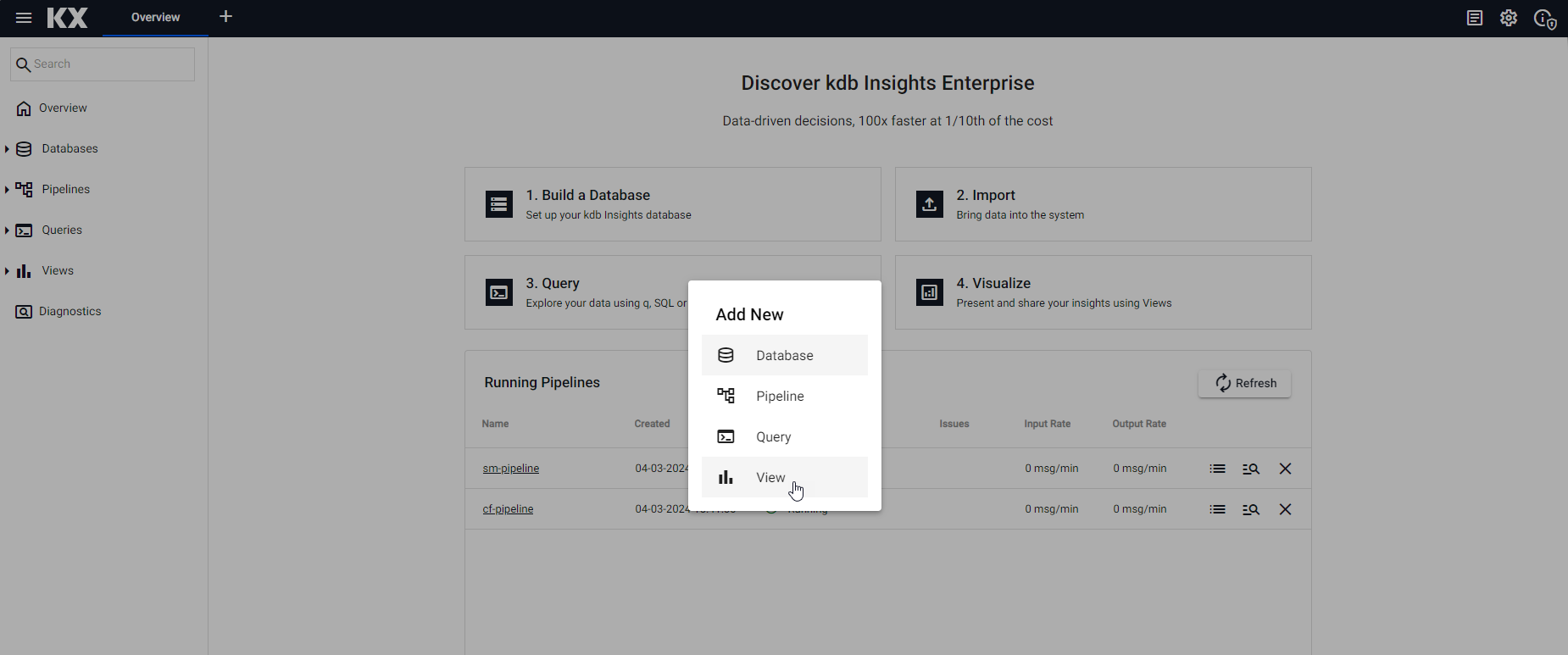Expand the Databases tree node
1568x655 pixels.
click(x=7, y=149)
